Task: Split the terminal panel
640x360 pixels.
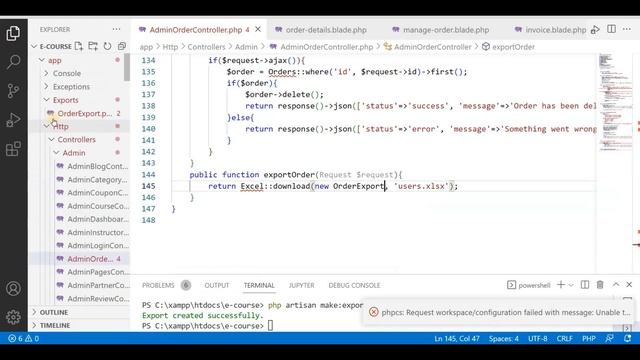Action: tap(585, 285)
